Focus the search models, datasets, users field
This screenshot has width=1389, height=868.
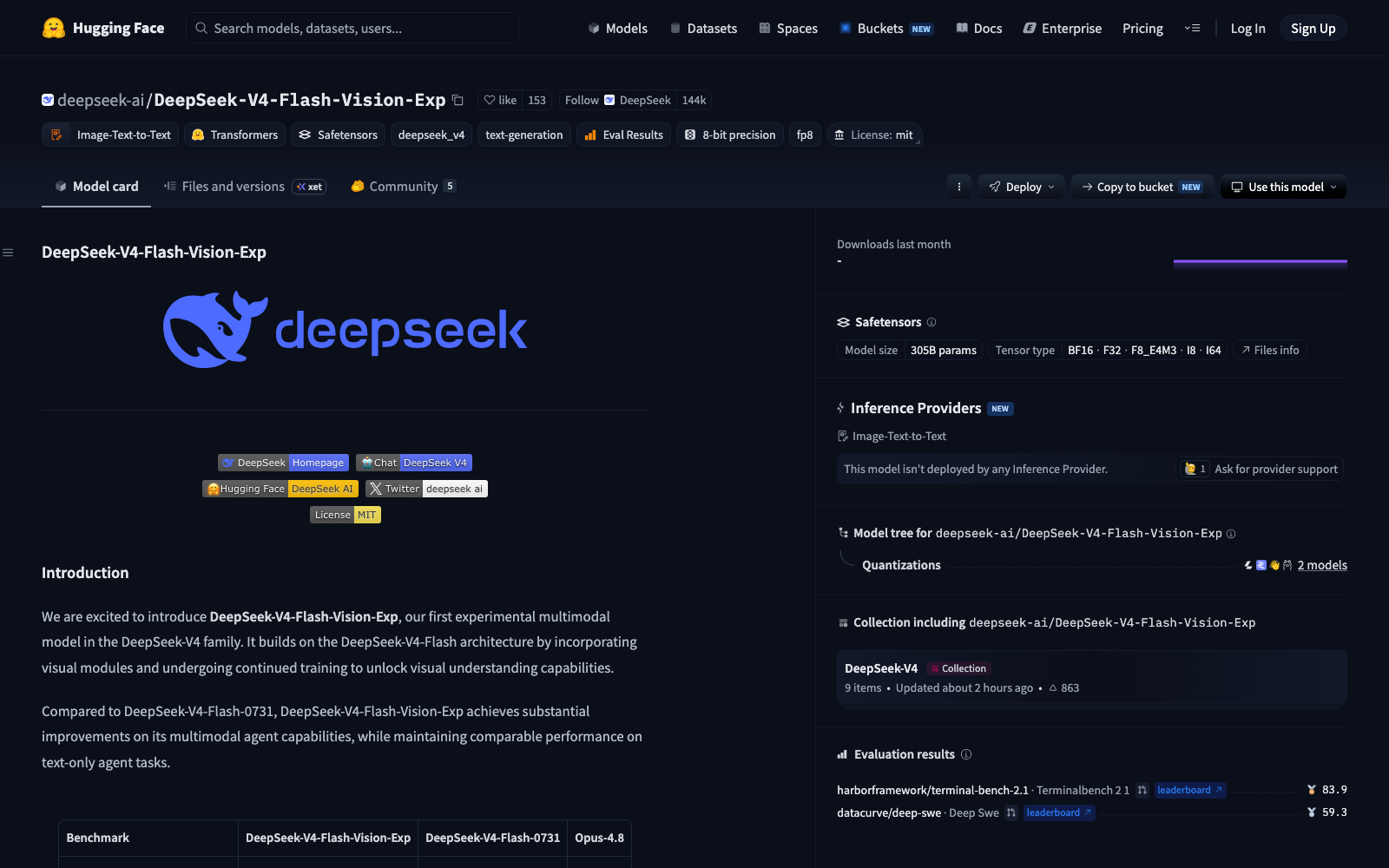point(352,28)
